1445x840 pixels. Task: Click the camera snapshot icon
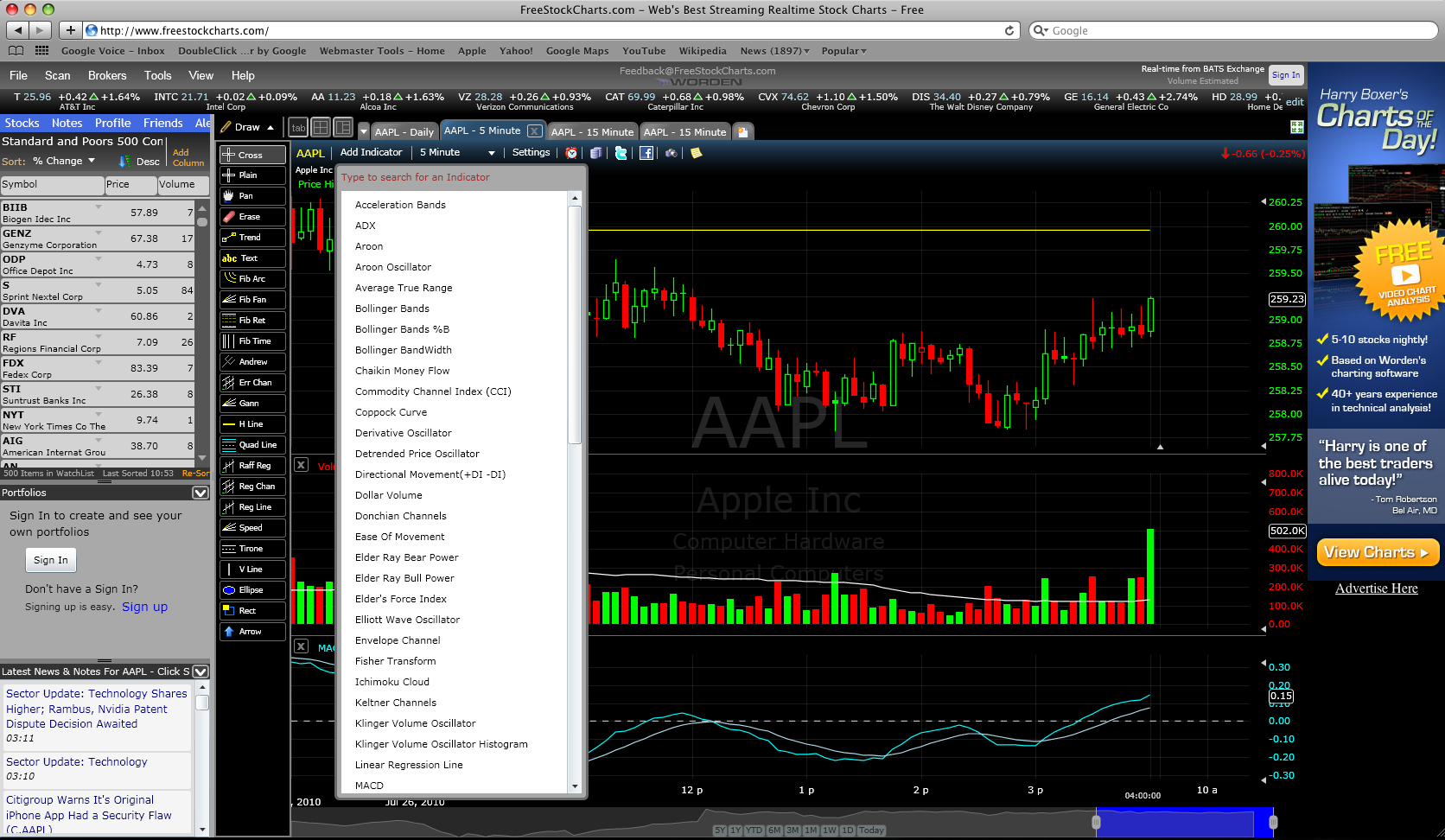pyautogui.click(x=671, y=153)
